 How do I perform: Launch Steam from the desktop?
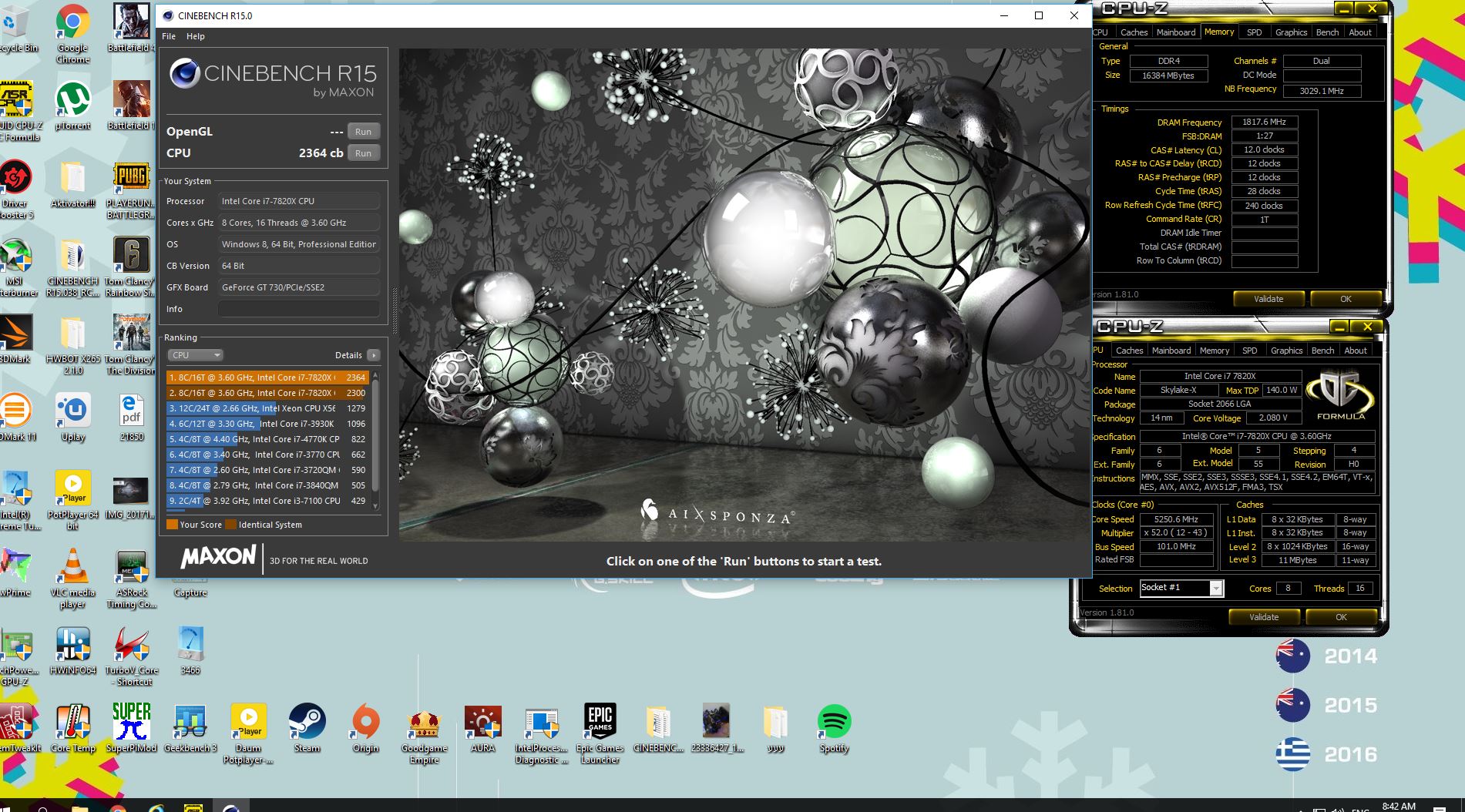pos(307,728)
